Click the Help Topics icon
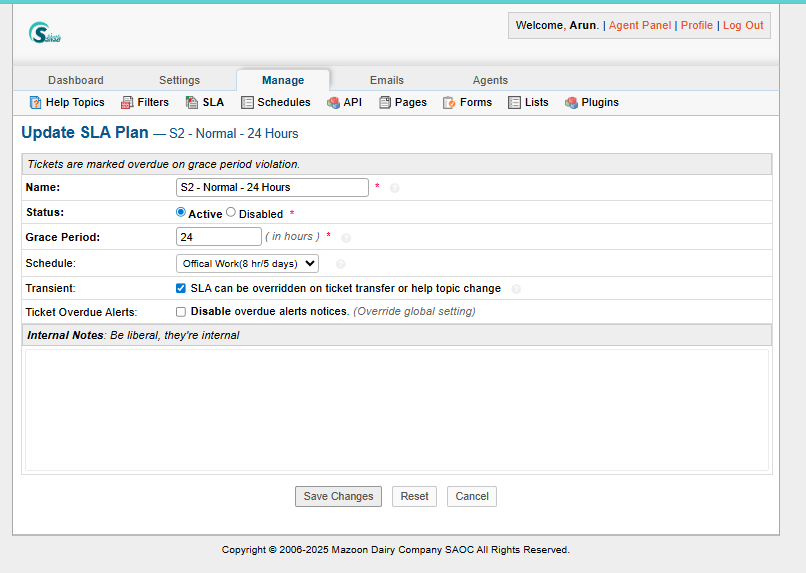 [x=36, y=103]
